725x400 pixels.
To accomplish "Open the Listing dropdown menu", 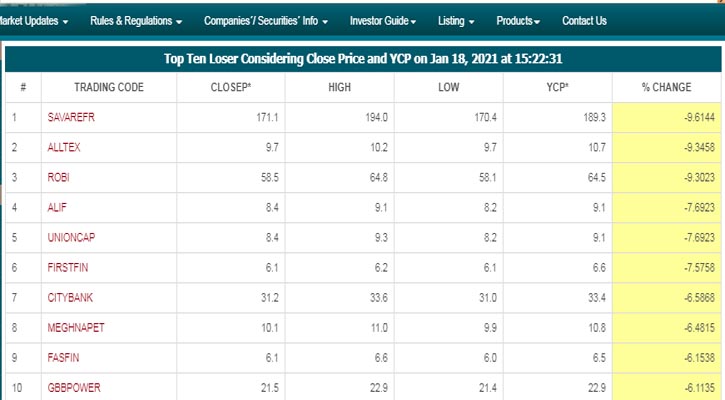I will coord(456,20).
